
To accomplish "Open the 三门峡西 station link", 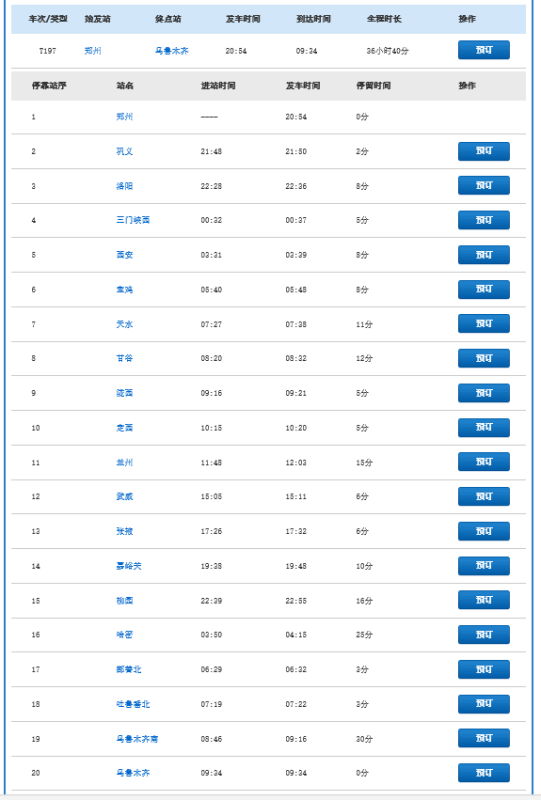I will click(133, 220).
